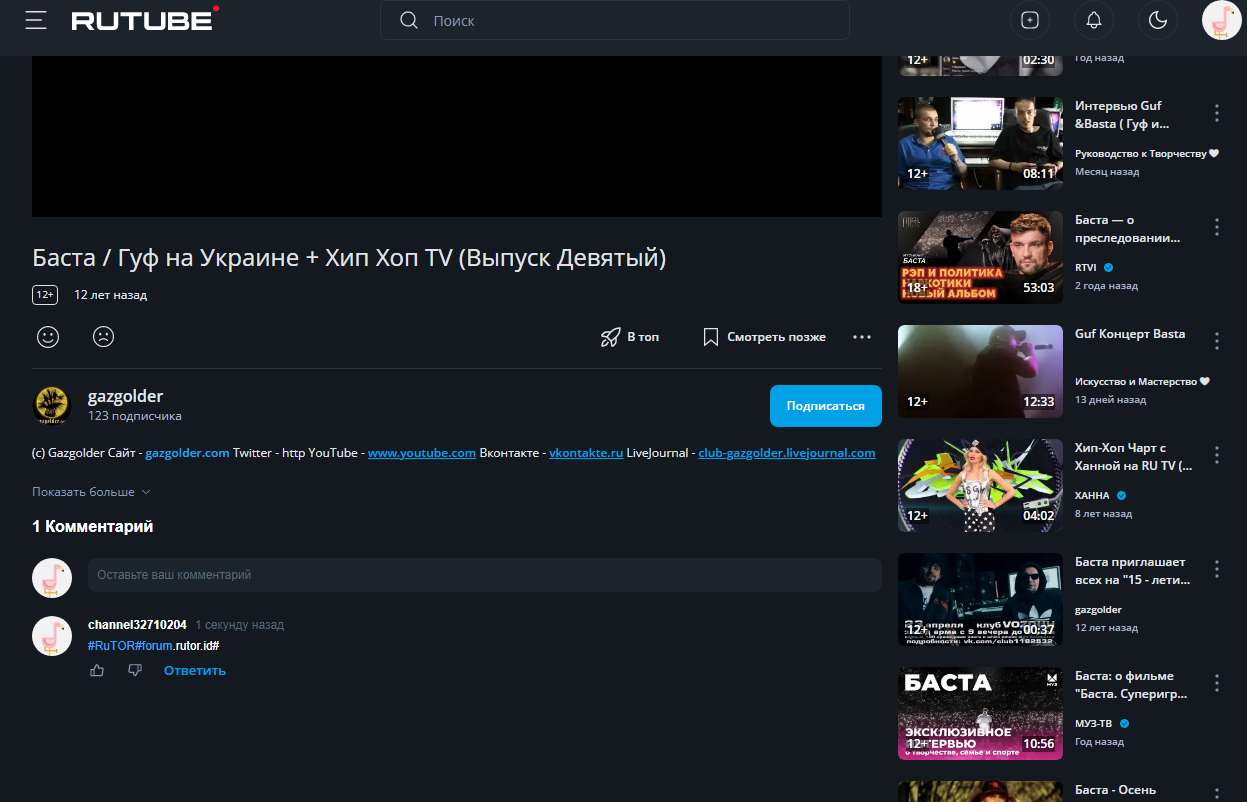Open options for Баста: о фильме video
The height and width of the screenshot is (802, 1247).
[x=1217, y=683]
